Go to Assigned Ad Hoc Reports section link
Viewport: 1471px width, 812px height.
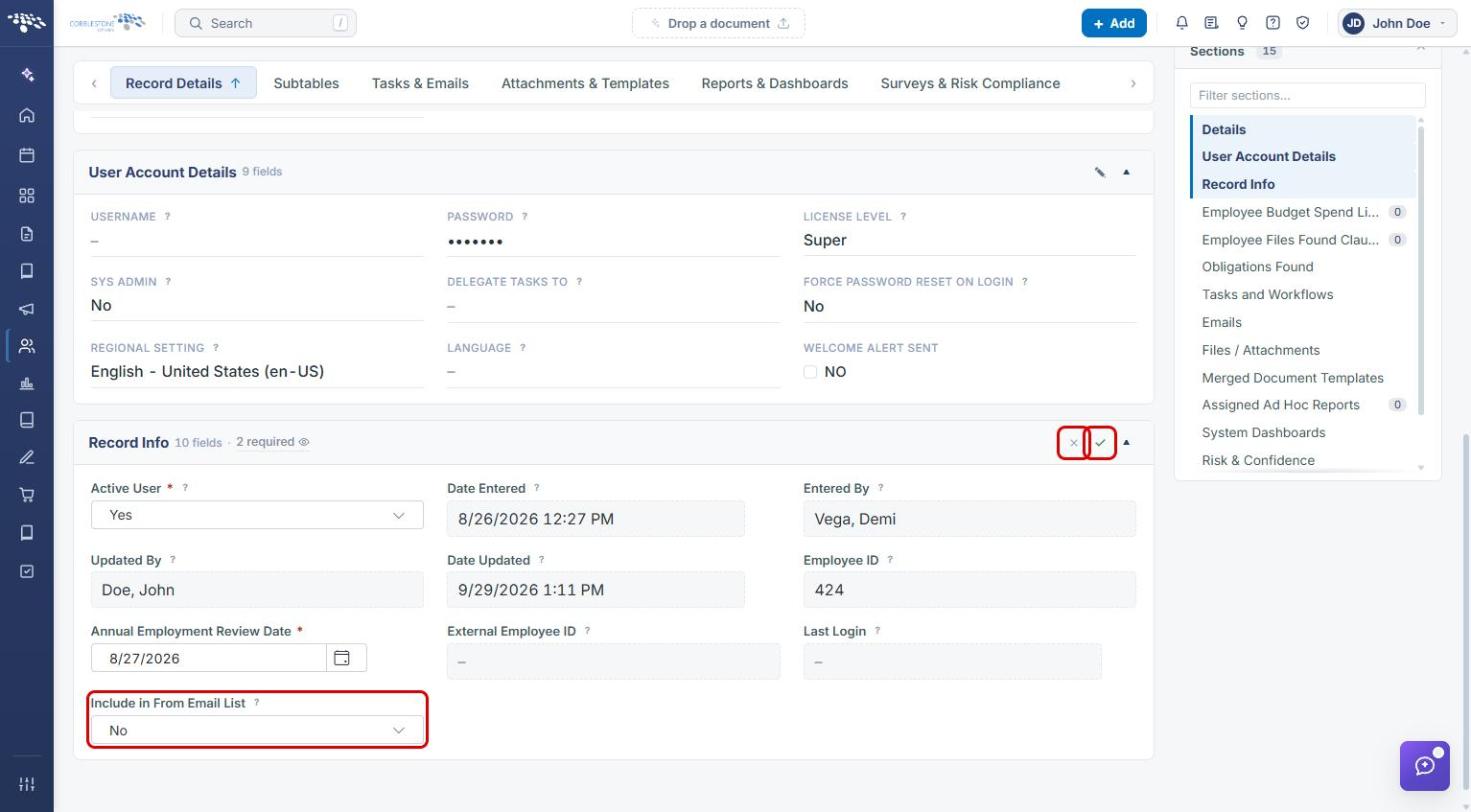pyautogui.click(x=1280, y=405)
